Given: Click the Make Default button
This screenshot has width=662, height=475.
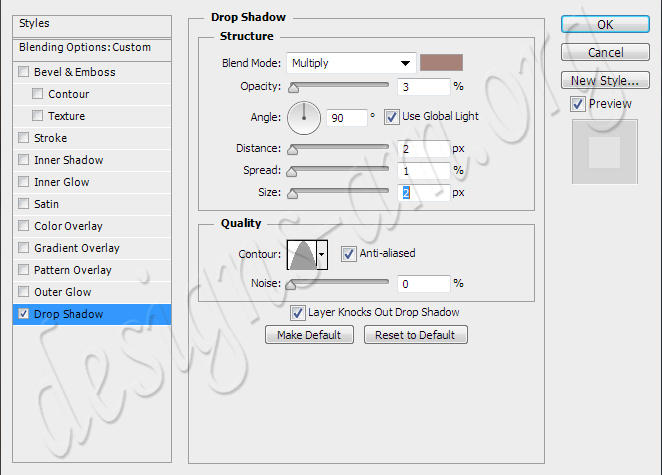Looking at the screenshot, I should (x=309, y=335).
